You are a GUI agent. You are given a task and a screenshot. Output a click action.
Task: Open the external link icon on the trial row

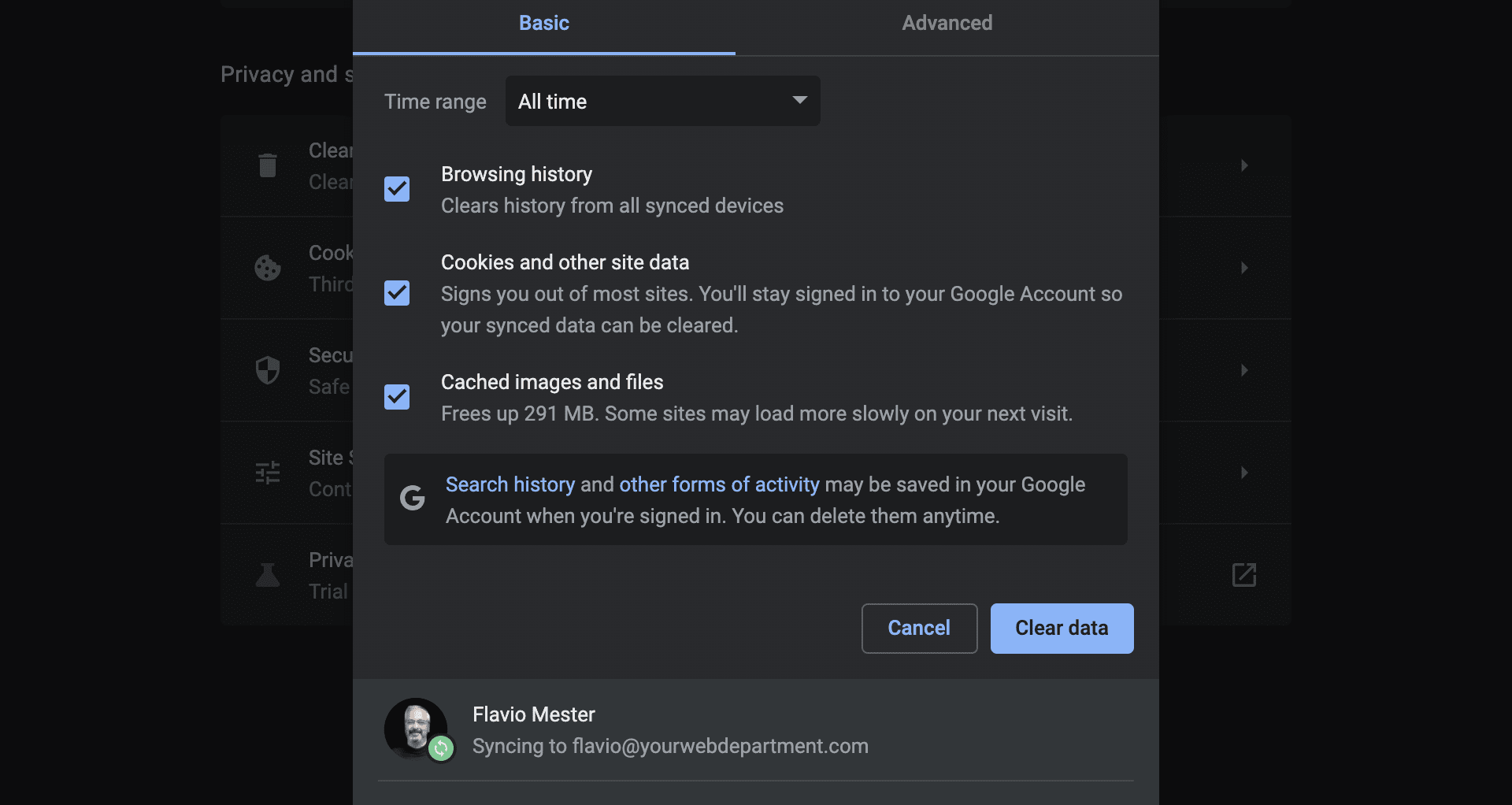[1243, 575]
